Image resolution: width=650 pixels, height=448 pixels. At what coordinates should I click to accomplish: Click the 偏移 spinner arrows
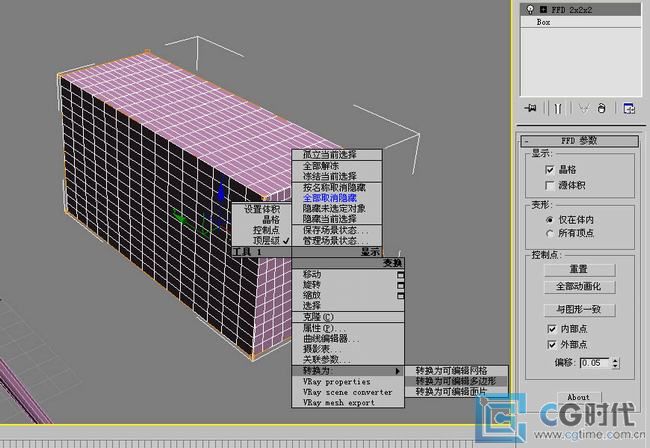(615, 363)
